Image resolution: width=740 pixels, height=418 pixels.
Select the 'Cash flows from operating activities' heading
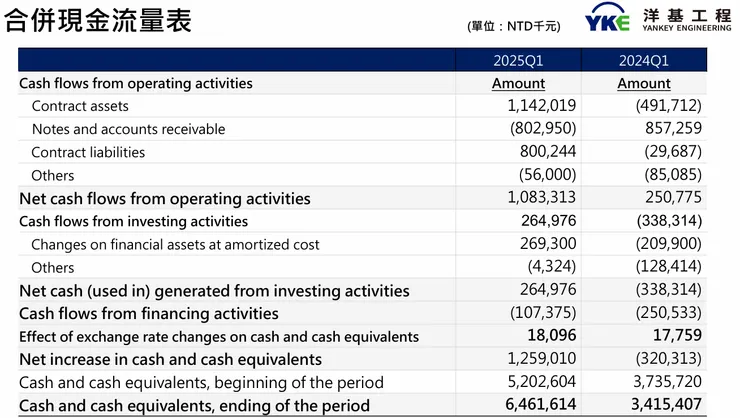[x=136, y=84]
